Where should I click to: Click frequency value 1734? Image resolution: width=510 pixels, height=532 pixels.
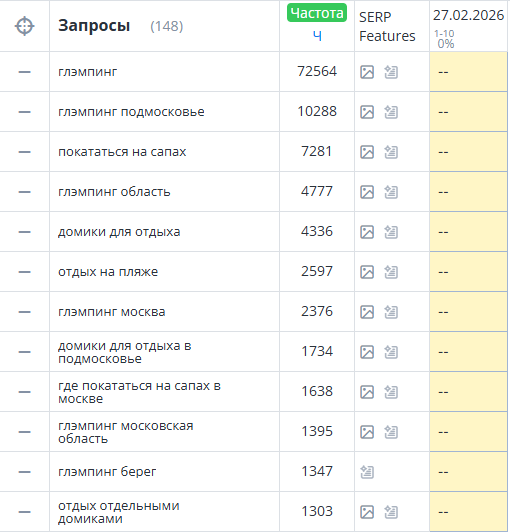pyautogui.click(x=317, y=352)
